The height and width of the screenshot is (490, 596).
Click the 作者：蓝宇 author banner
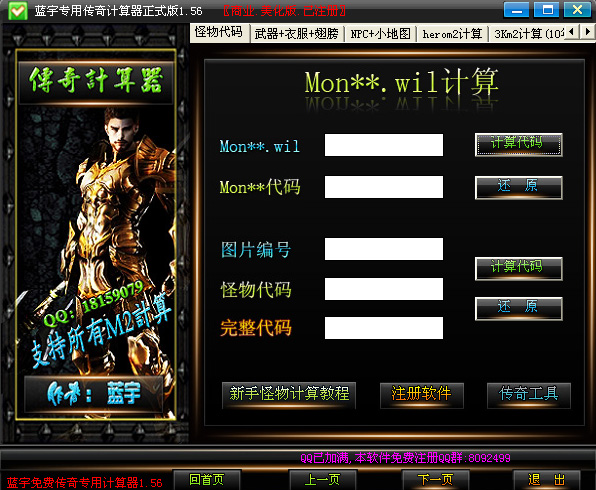coord(94,393)
